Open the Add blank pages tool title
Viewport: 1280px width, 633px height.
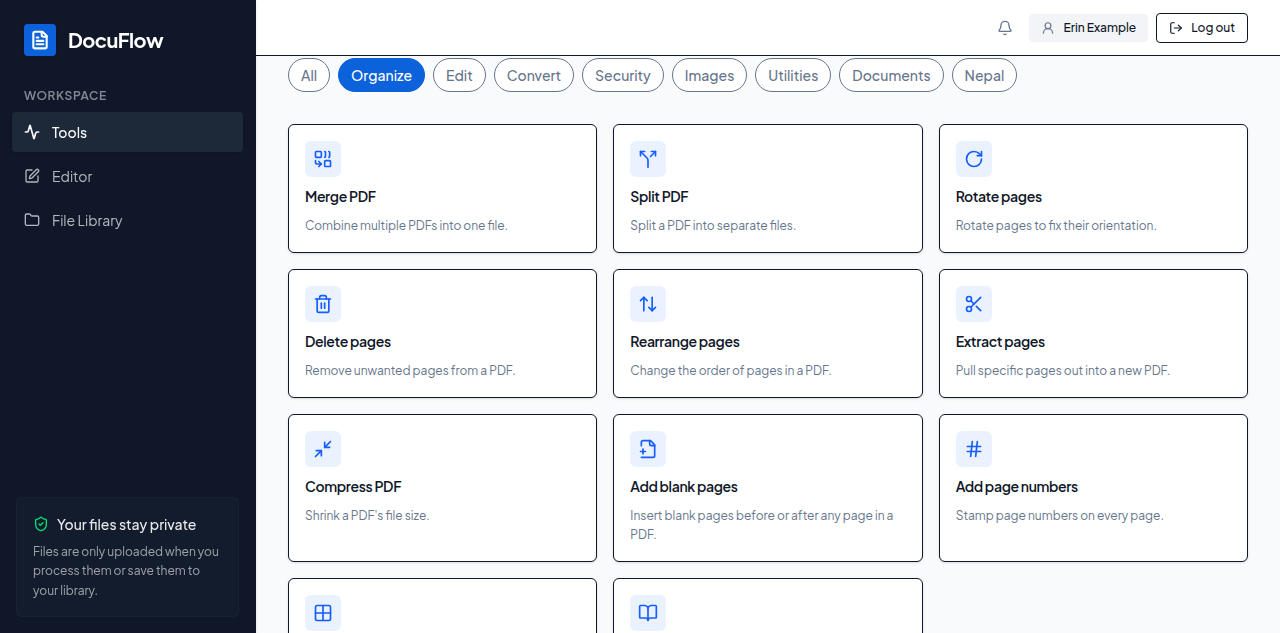pos(684,487)
